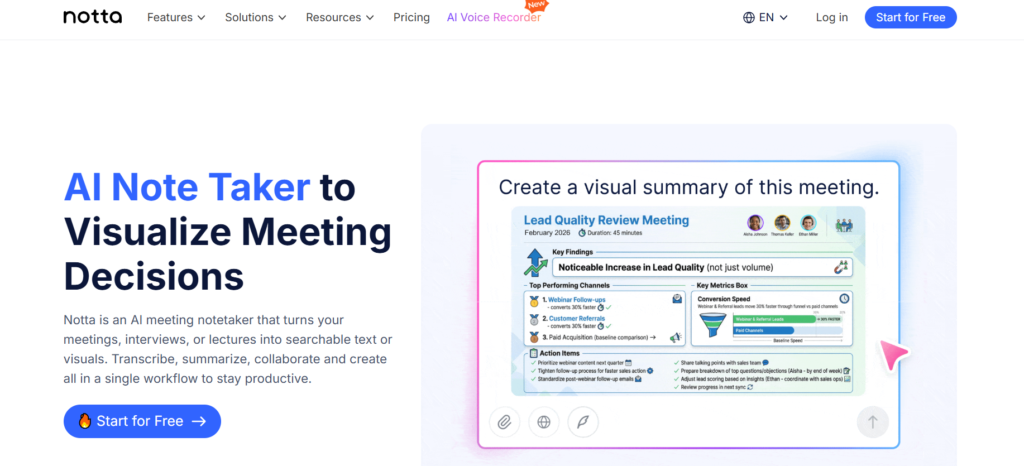Click the megaphone icon beside Paid Acquisition
Image resolution: width=1024 pixels, height=466 pixels.
pyautogui.click(x=676, y=337)
